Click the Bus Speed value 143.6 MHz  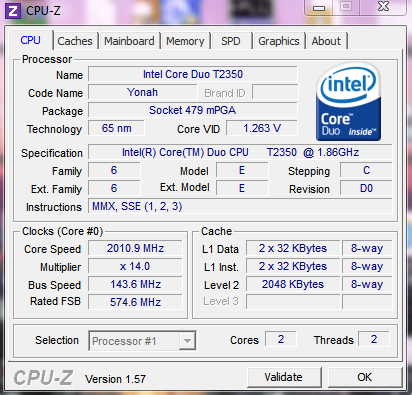coord(135,284)
